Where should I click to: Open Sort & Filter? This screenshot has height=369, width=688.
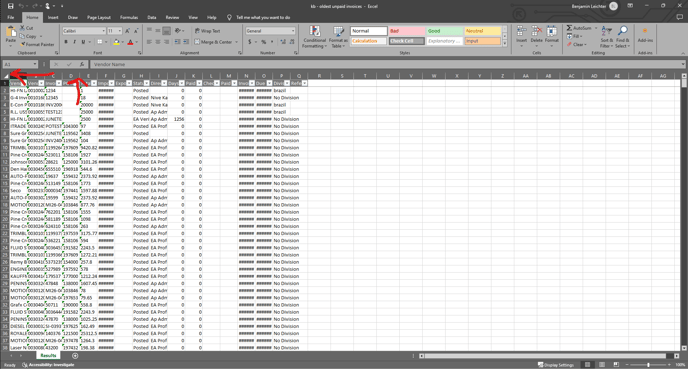click(606, 37)
